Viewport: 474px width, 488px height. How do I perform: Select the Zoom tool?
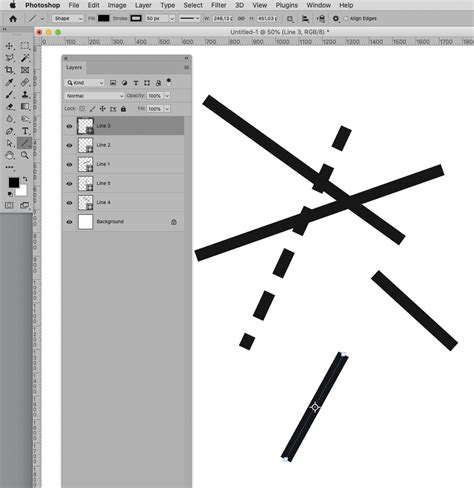click(x=25, y=155)
